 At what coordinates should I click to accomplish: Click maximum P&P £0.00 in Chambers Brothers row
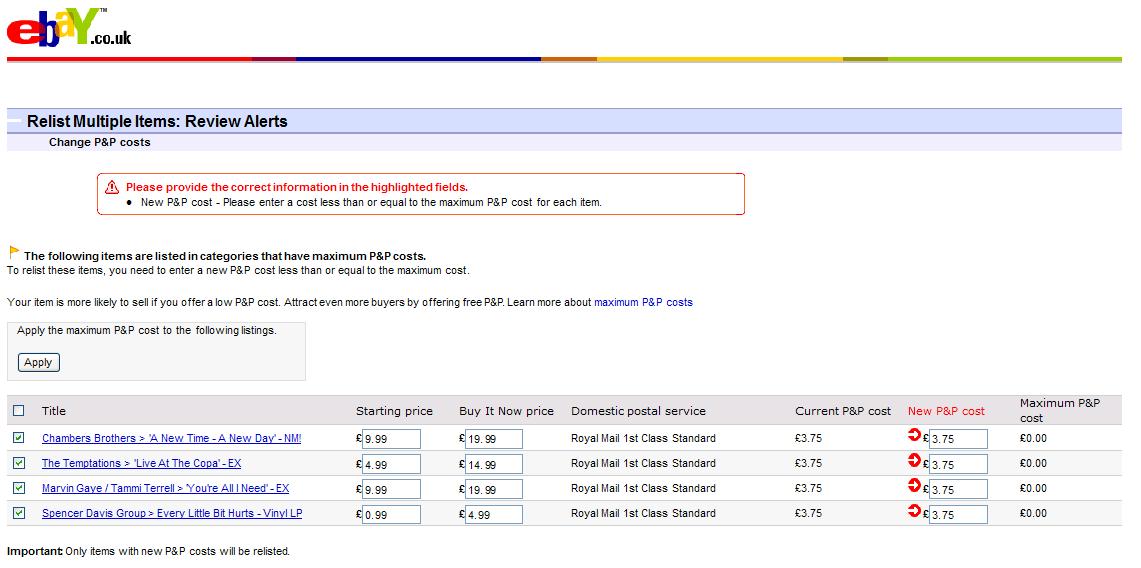[1033, 439]
